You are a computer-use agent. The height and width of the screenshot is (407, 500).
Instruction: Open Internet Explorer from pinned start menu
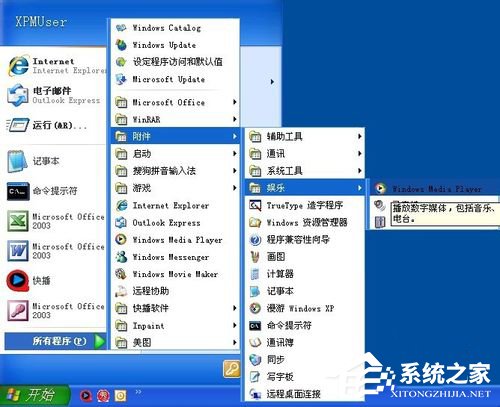coord(55,66)
